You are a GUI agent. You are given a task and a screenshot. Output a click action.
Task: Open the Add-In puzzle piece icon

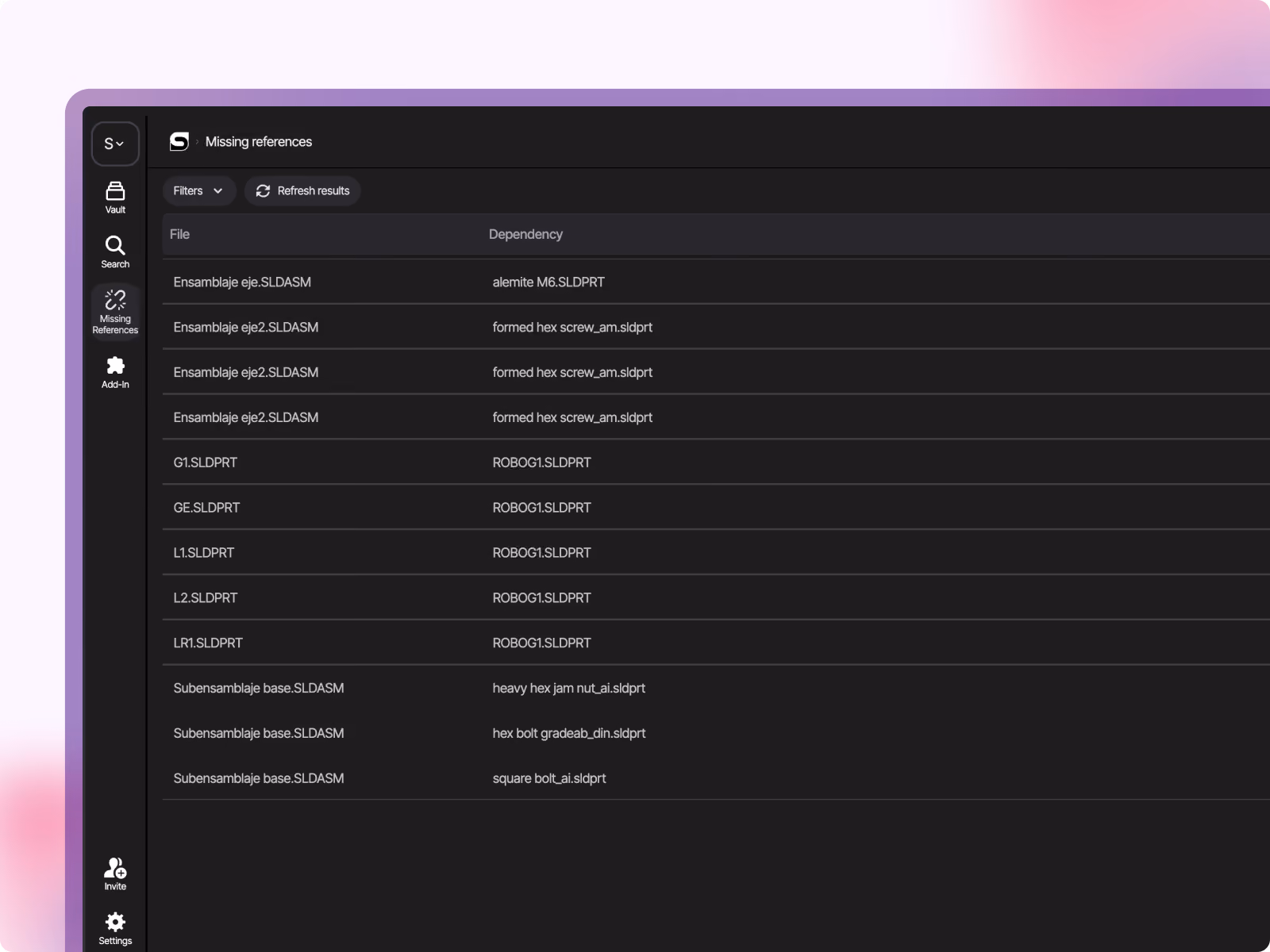pyautogui.click(x=115, y=365)
